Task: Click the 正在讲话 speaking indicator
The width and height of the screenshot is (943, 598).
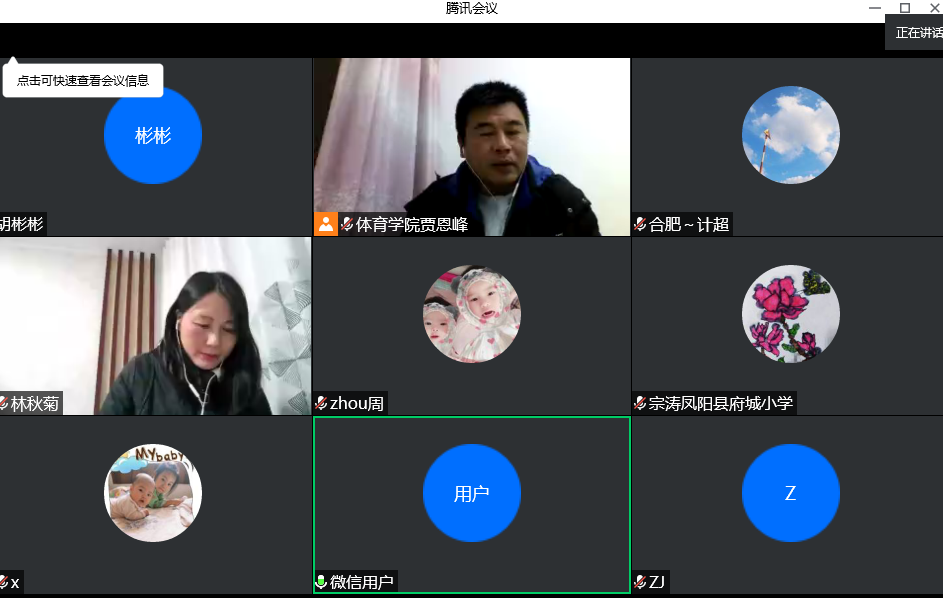Action: point(917,32)
